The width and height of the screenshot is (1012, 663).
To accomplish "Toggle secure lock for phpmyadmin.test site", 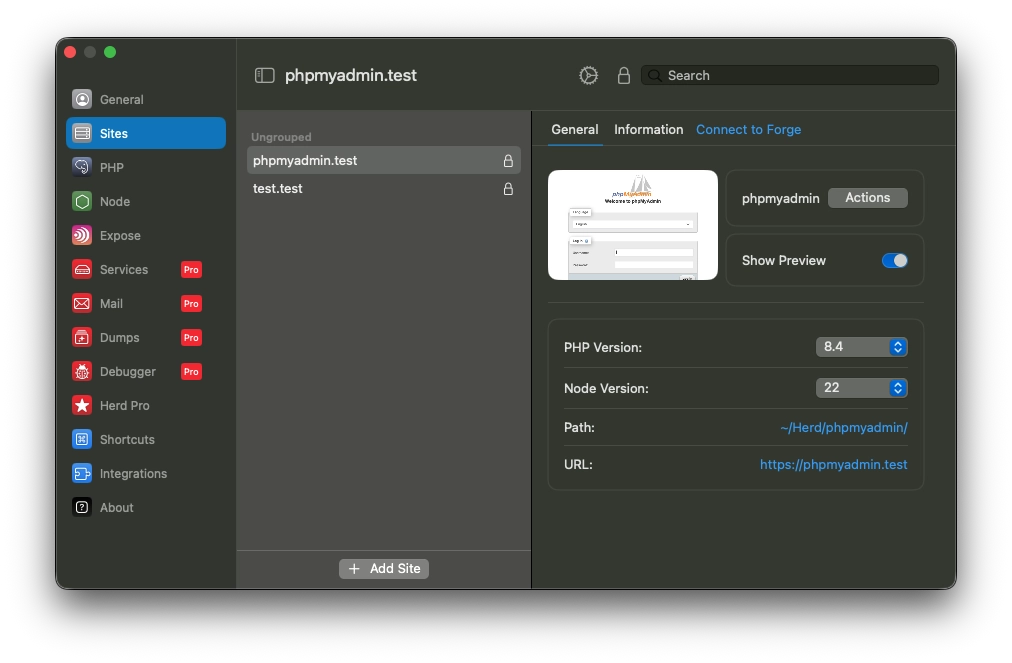I will click(x=508, y=161).
